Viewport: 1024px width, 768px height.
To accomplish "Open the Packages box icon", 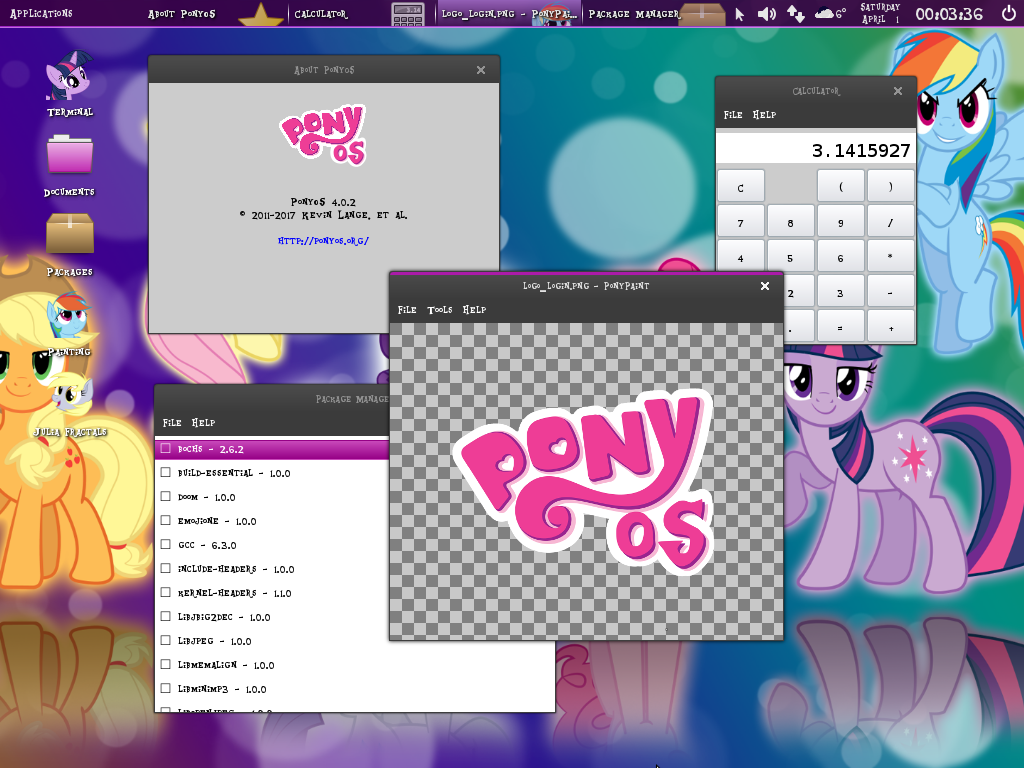I will tap(69, 243).
